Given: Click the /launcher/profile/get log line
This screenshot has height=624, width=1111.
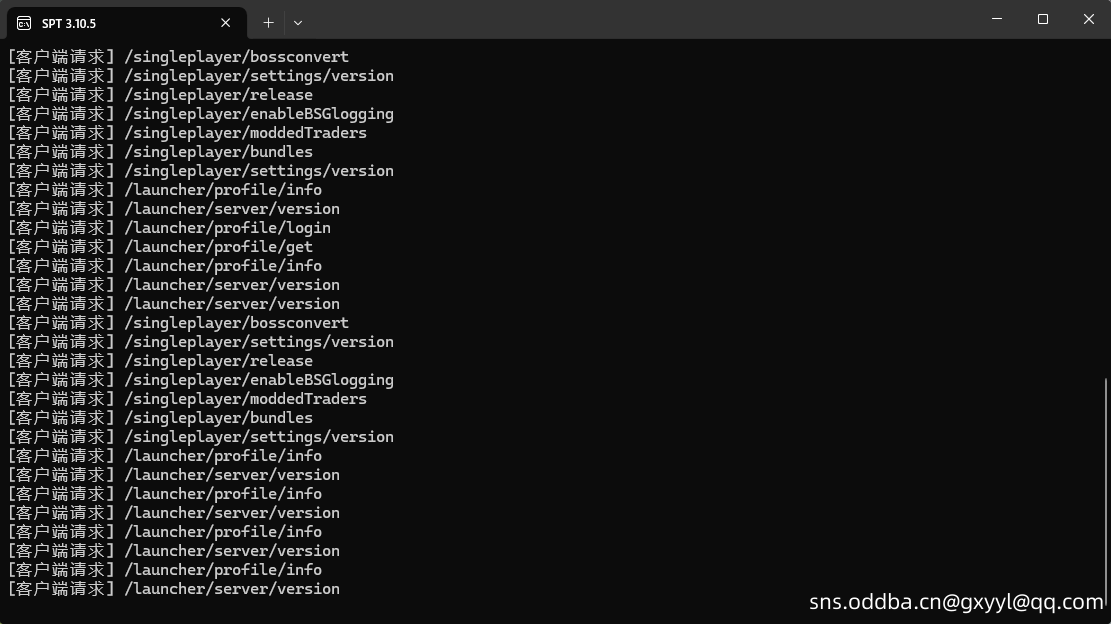Looking at the screenshot, I should (x=160, y=246).
